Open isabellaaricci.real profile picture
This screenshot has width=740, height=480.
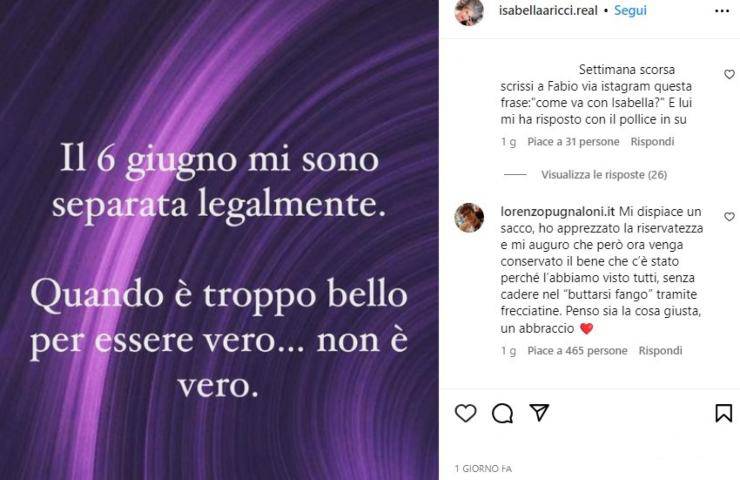click(469, 11)
